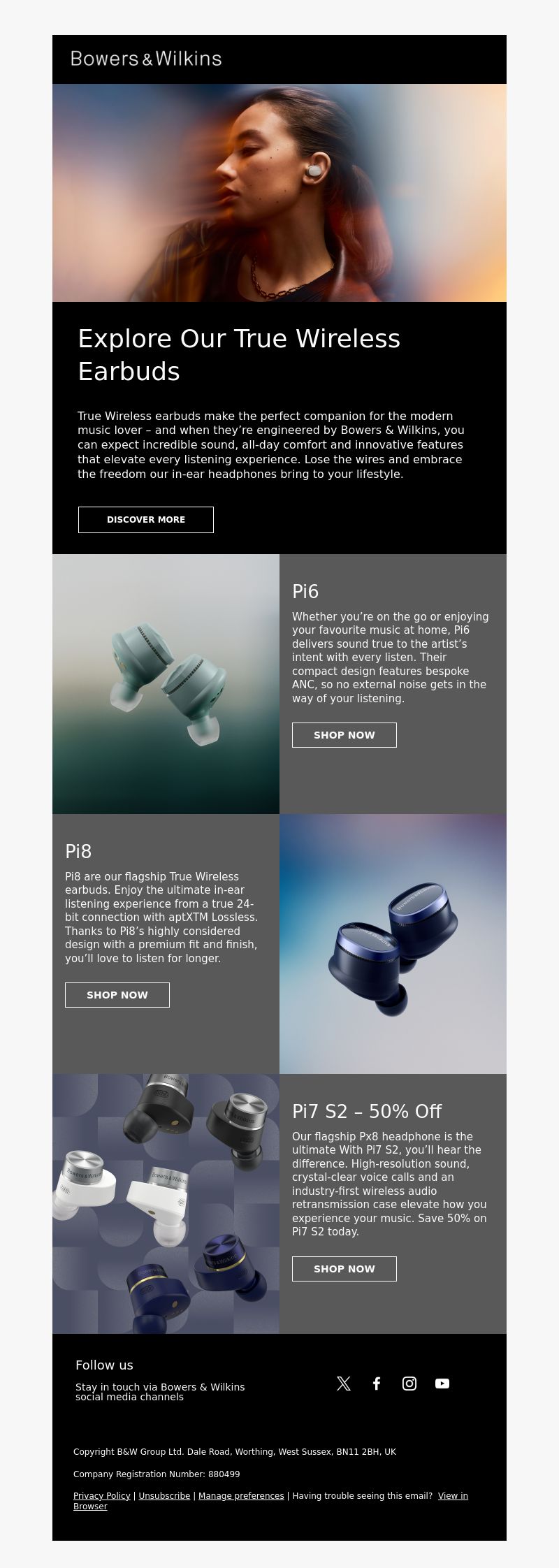The image size is (559, 1568).
Task: Open the X (Twitter) social icon
Action: (x=344, y=1384)
